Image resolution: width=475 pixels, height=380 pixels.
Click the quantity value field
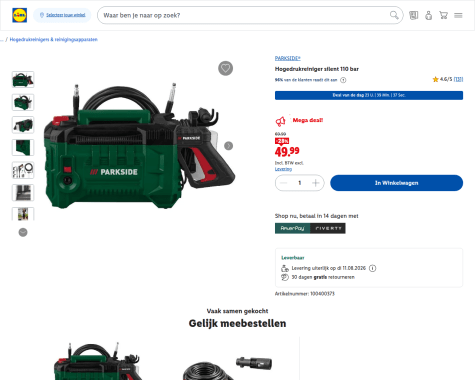coord(300,183)
